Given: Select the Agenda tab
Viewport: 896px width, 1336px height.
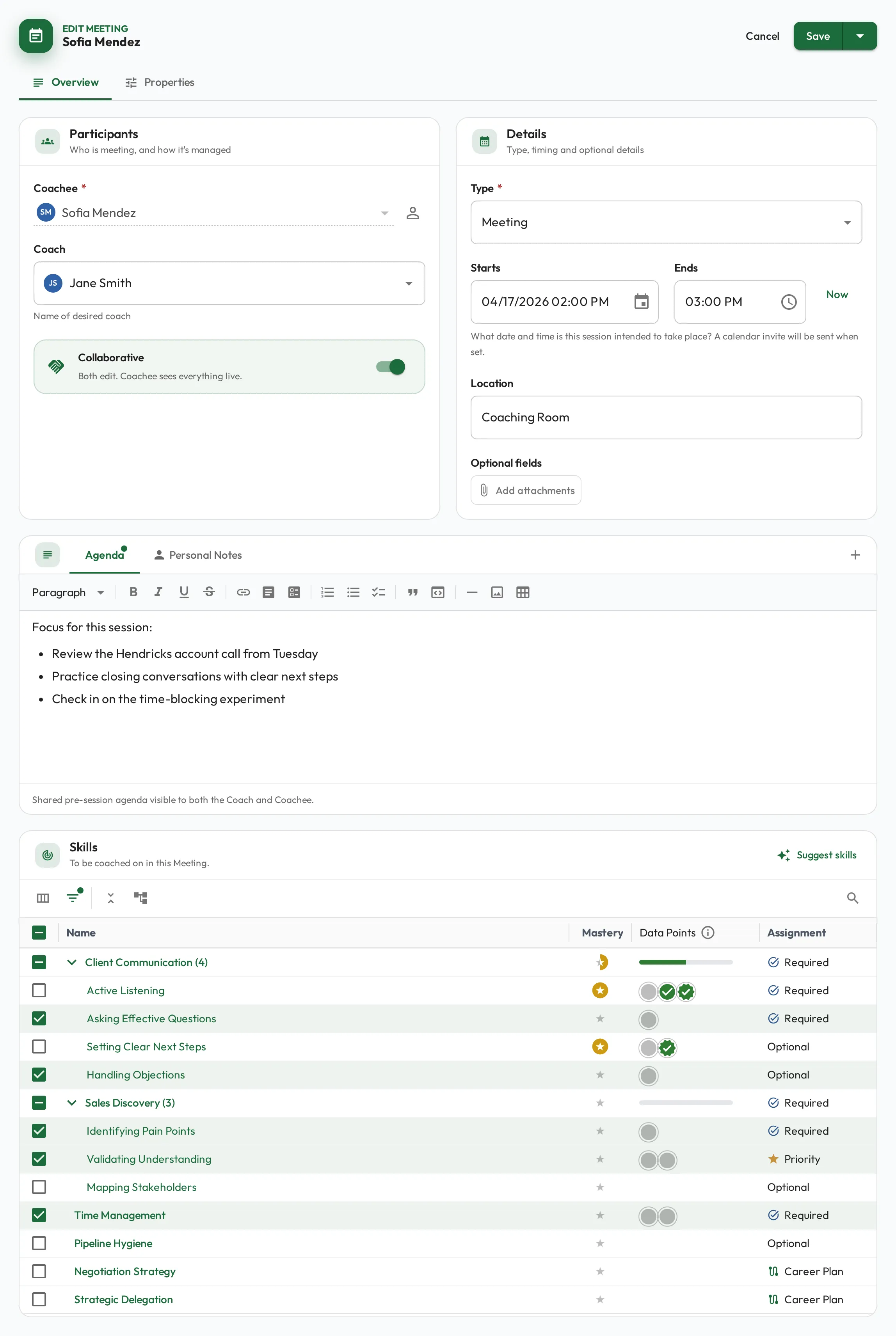Looking at the screenshot, I should (105, 554).
